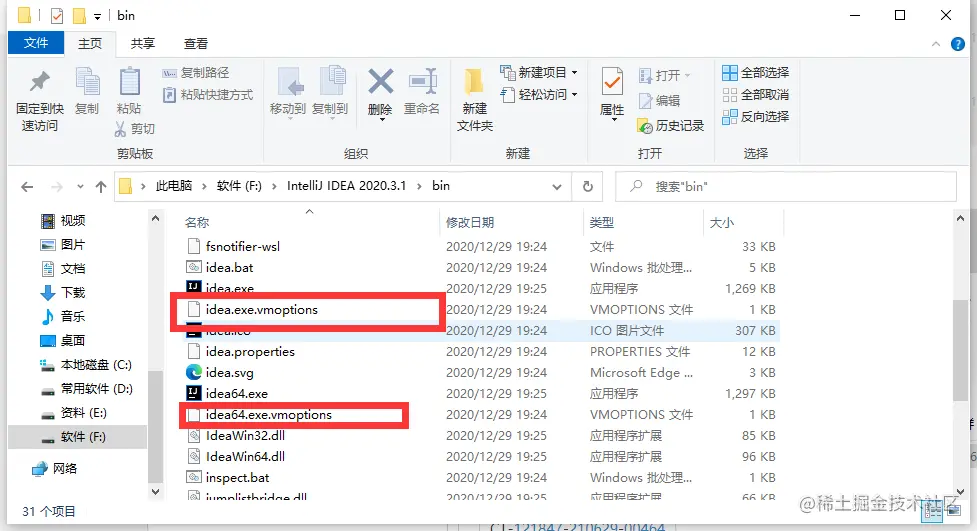The height and width of the screenshot is (531, 977).
Task: Click 软件 (F:) in address breadcrumb
Action: (239, 186)
